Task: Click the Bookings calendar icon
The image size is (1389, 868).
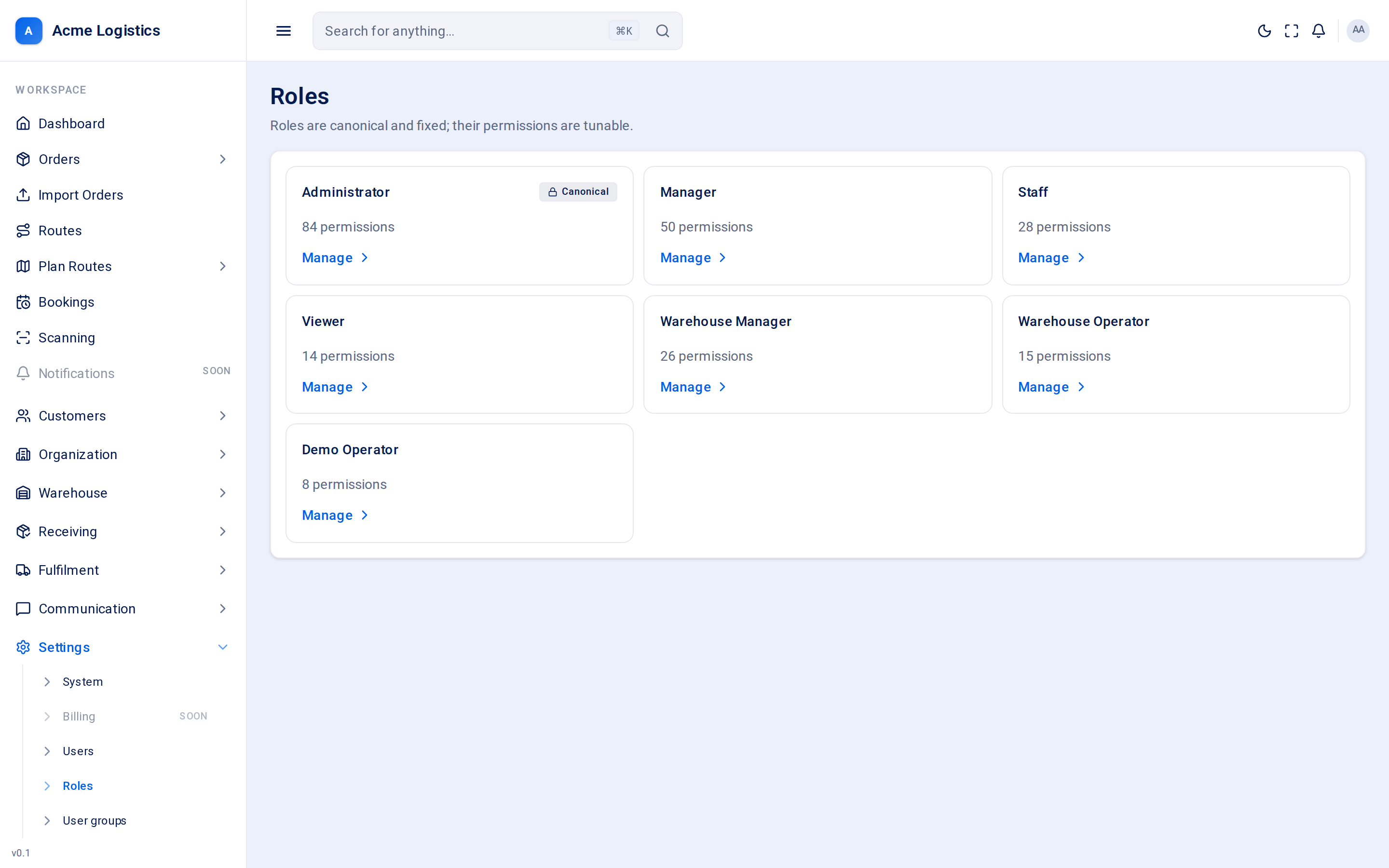Action: (23, 302)
